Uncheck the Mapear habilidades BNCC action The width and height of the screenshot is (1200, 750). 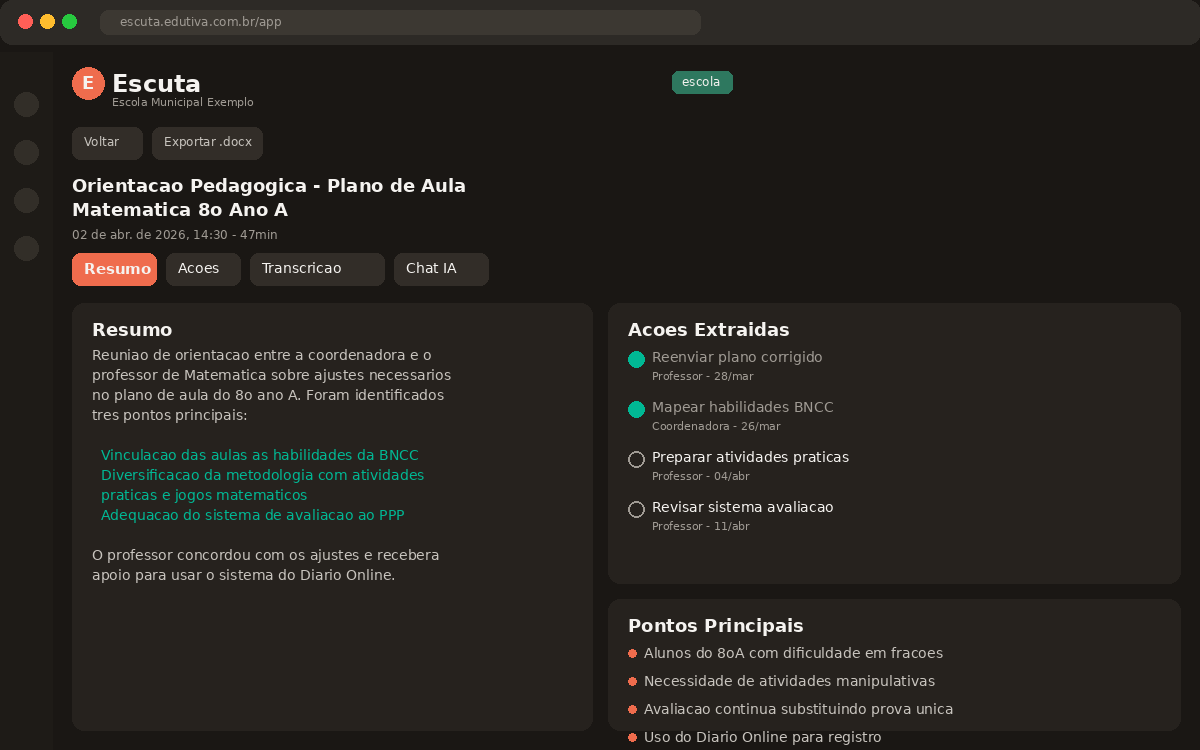[636, 410]
